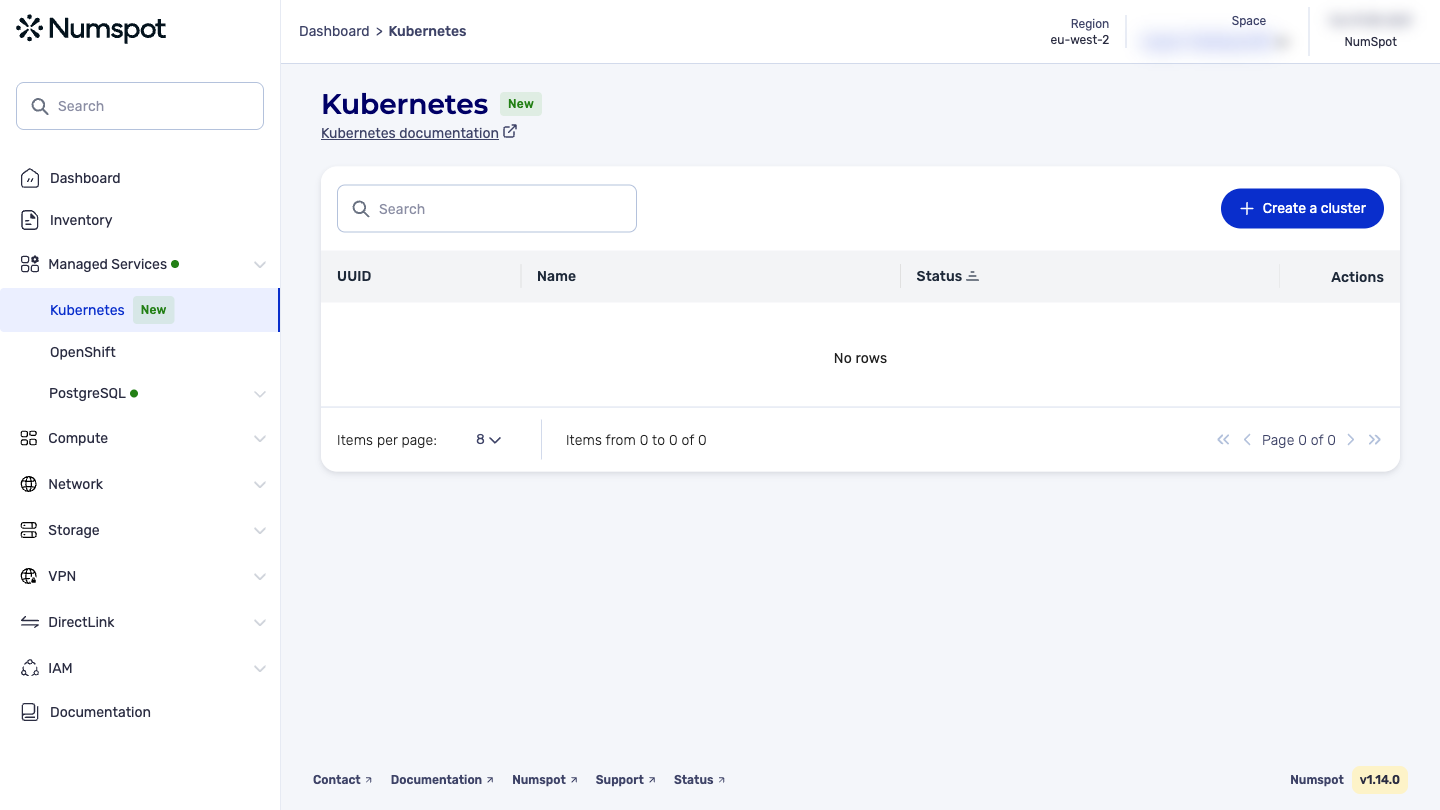Click the DirectLink arrows icon
The height and width of the screenshot is (810, 1440).
pyautogui.click(x=30, y=622)
